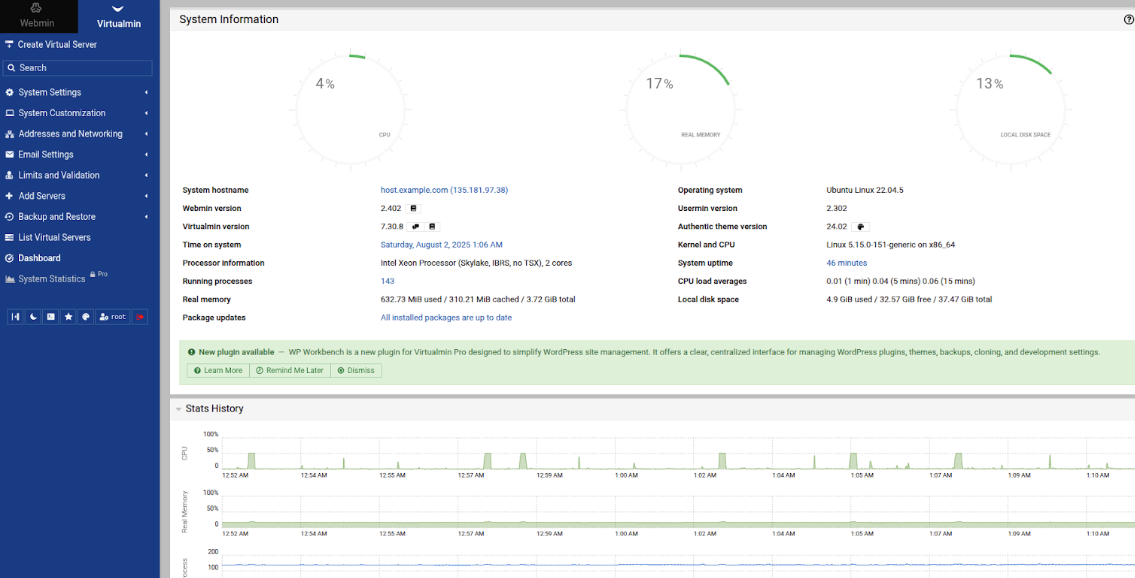The height and width of the screenshot is (578, 1135).
Task: Collapse the Stats History panel arrow
Action: pyautogui.click(x=178, y=409)
